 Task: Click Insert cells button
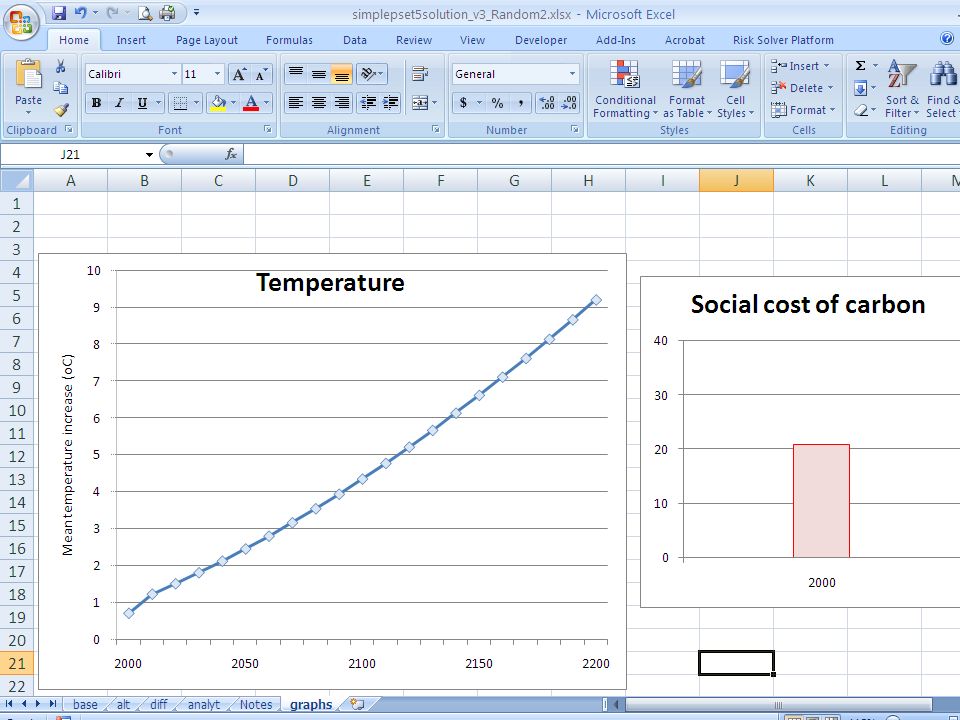[801, 66]
